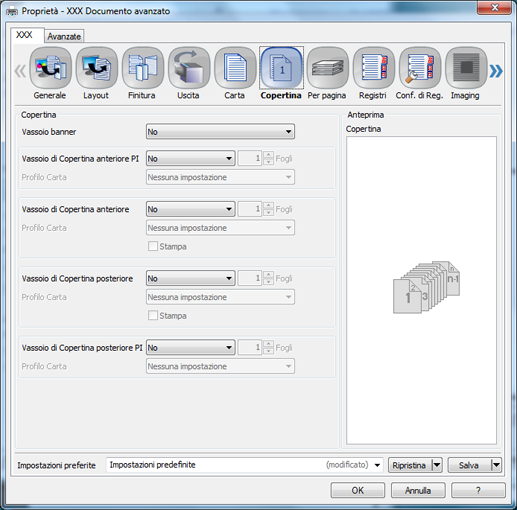Open the Conf. di Reg. icon
517x510 pixels.
pos(420,68)
